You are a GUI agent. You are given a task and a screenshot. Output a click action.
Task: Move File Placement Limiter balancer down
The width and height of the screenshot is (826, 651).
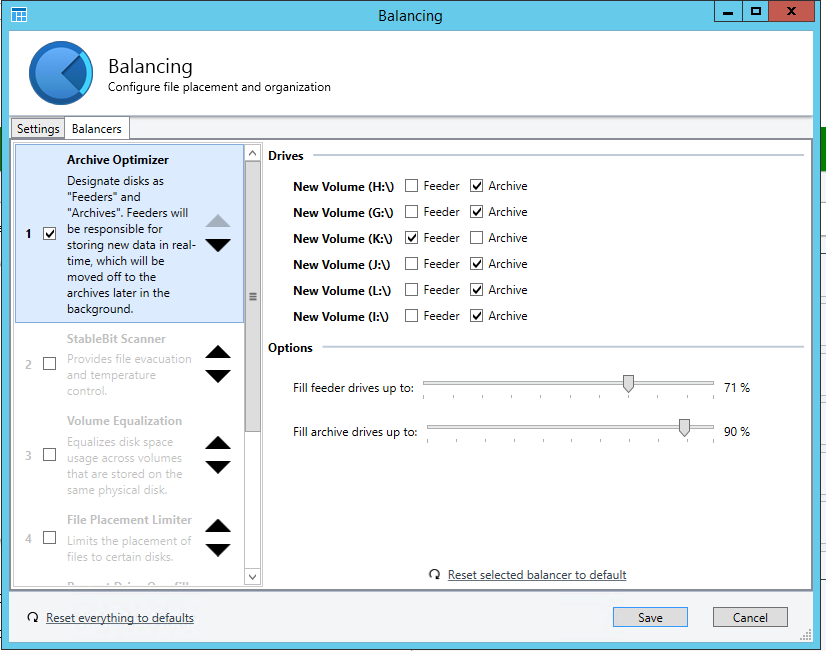point(218,550)
